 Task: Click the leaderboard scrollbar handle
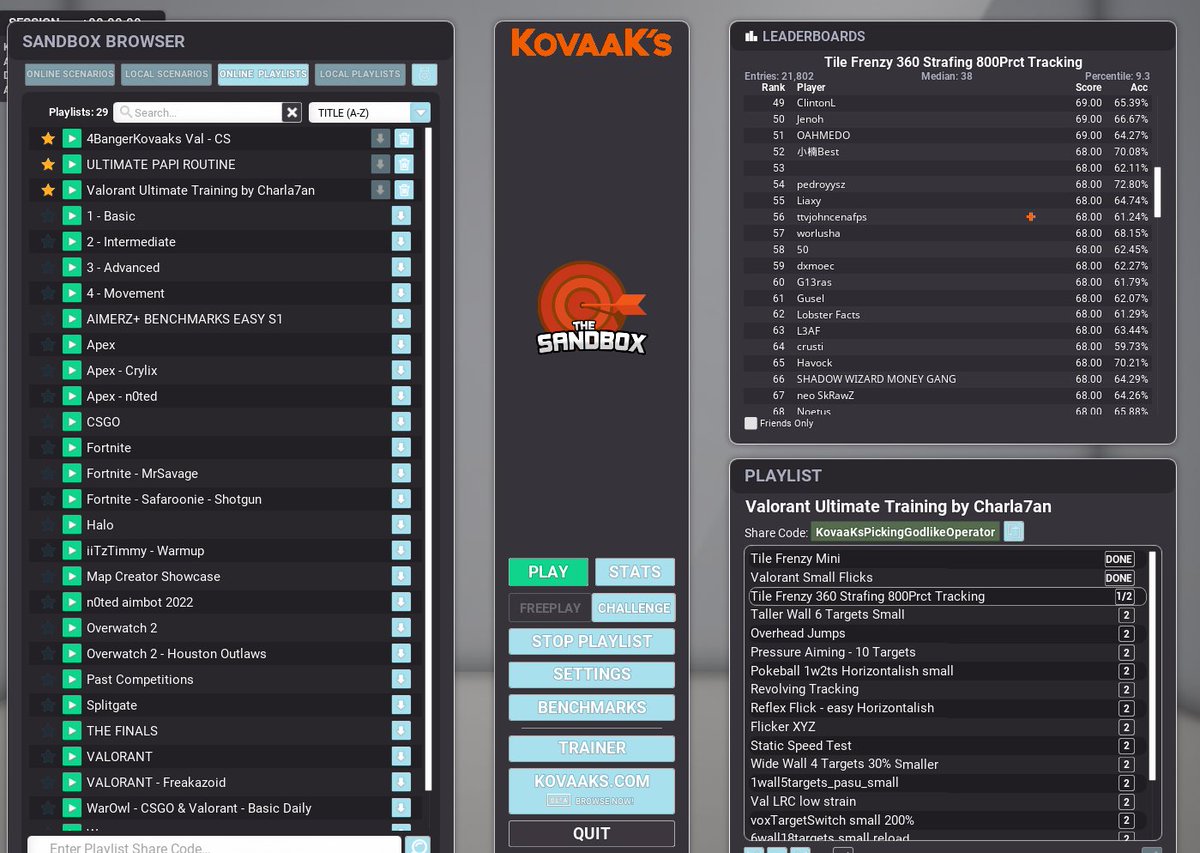(1158, 191)
